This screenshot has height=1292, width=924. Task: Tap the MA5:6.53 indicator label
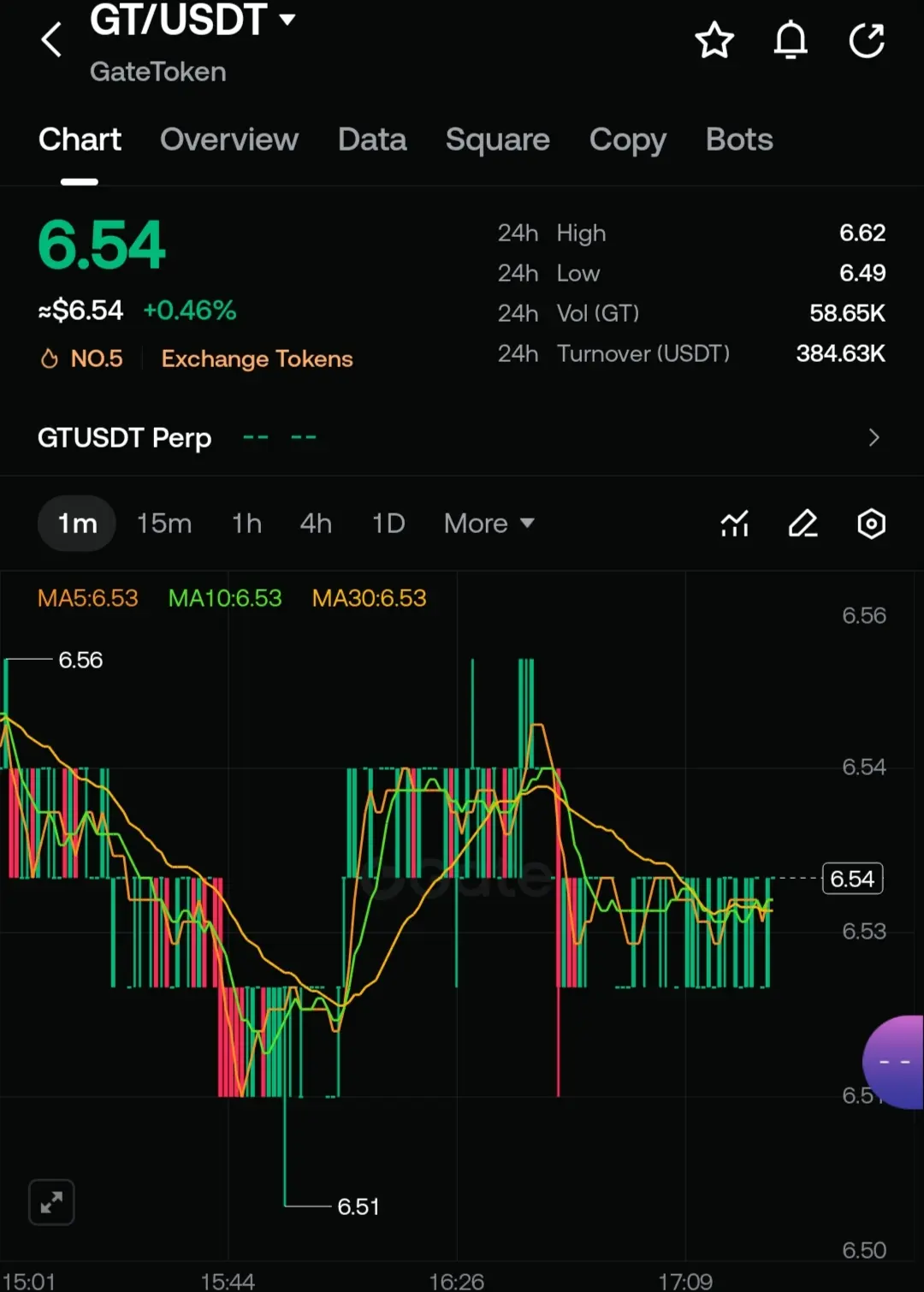[x=87, y=598]
